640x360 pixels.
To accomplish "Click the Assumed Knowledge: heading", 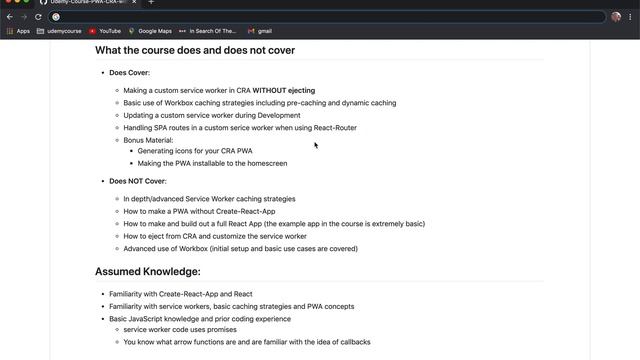I will click(148, 271).
